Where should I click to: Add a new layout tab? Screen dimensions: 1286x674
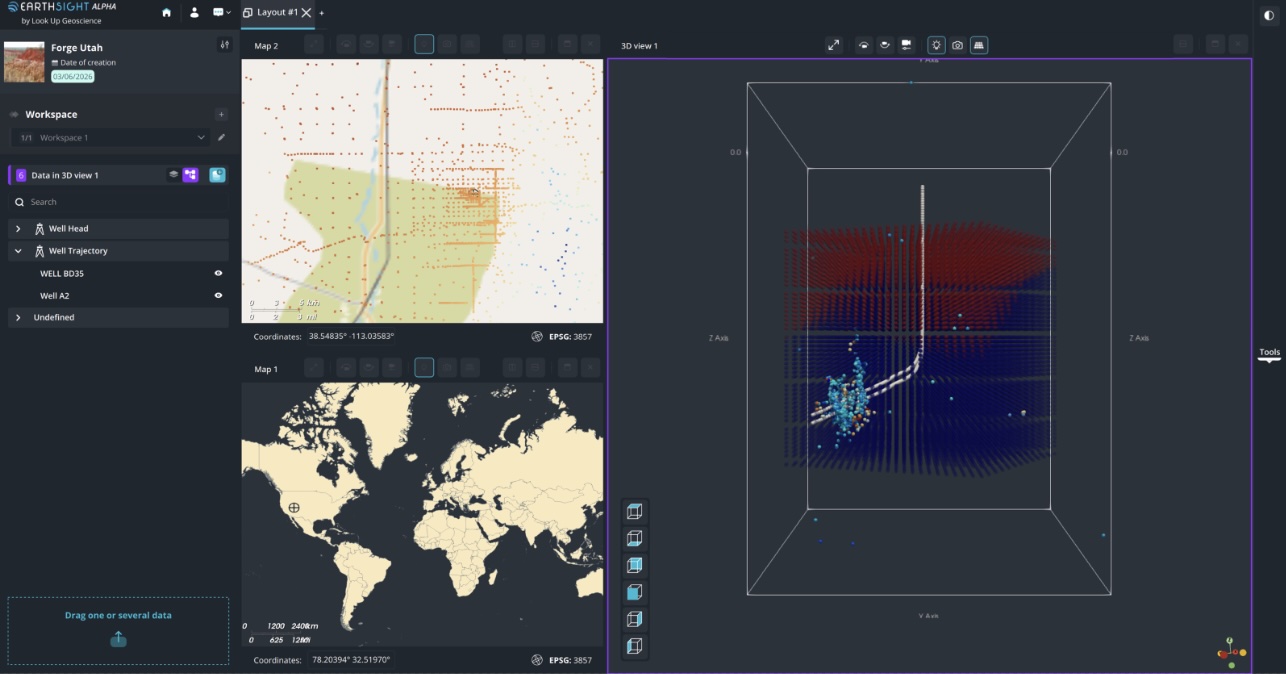[x=321, y=13]
